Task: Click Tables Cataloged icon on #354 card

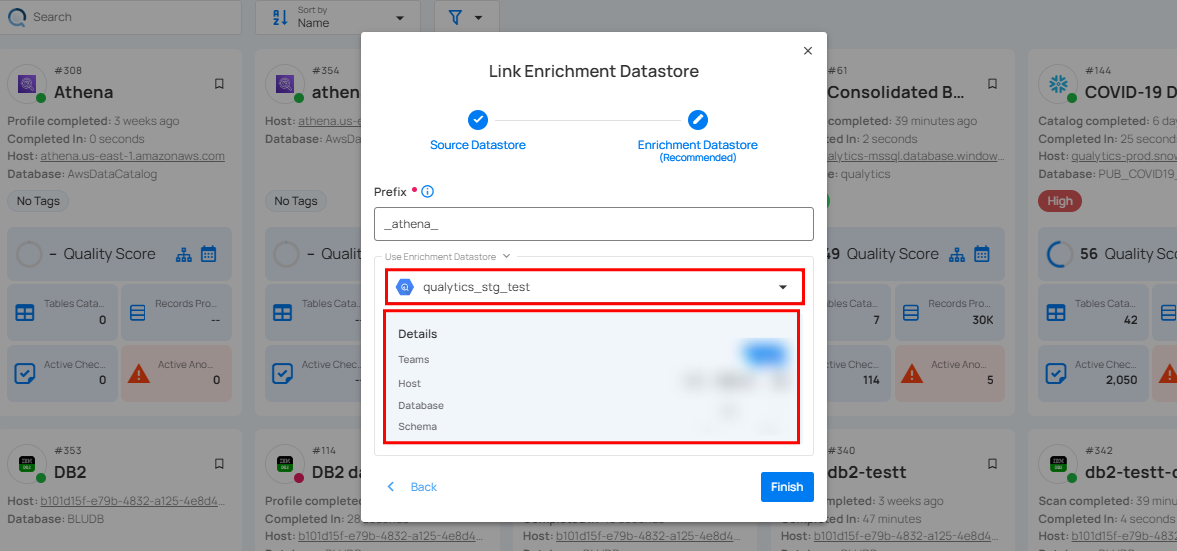Action: (x=283, y=312)
